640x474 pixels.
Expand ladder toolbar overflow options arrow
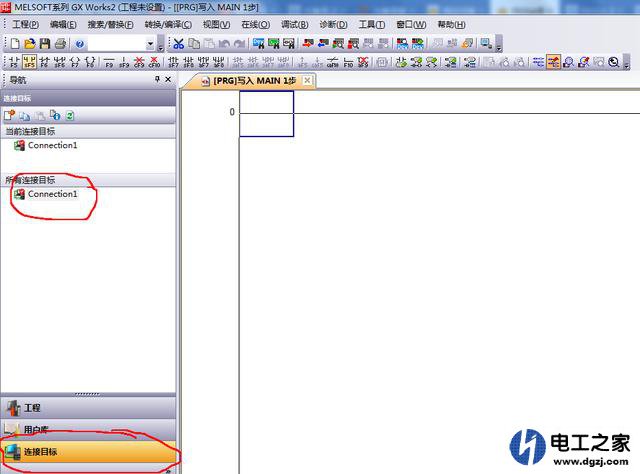(627, 62)
